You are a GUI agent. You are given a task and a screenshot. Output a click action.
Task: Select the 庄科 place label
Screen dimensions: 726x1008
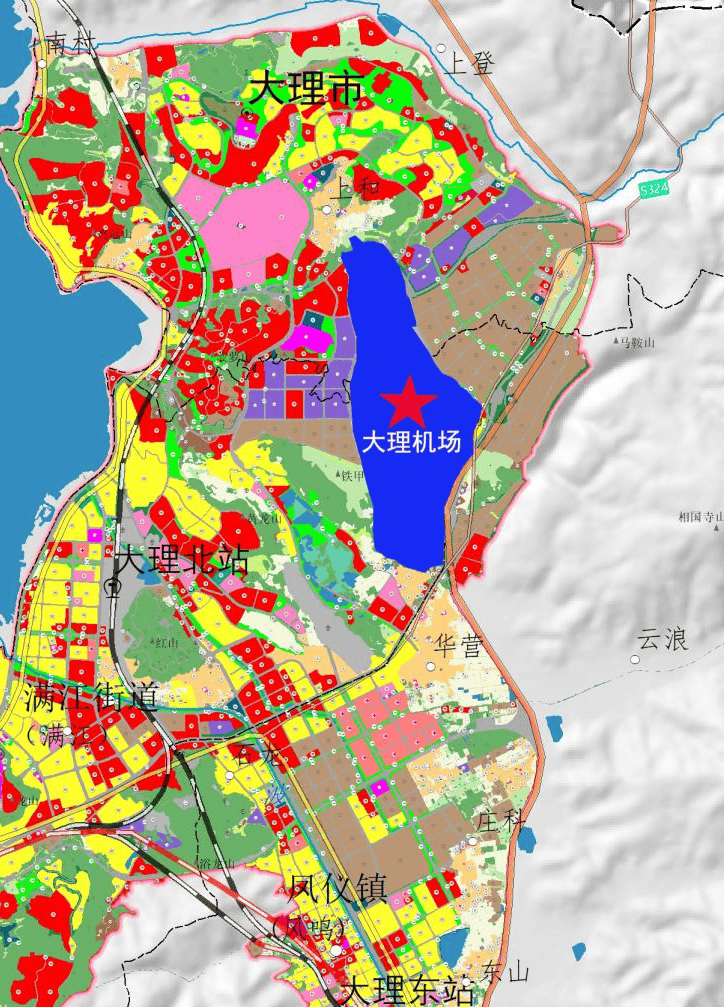point(502,822)
